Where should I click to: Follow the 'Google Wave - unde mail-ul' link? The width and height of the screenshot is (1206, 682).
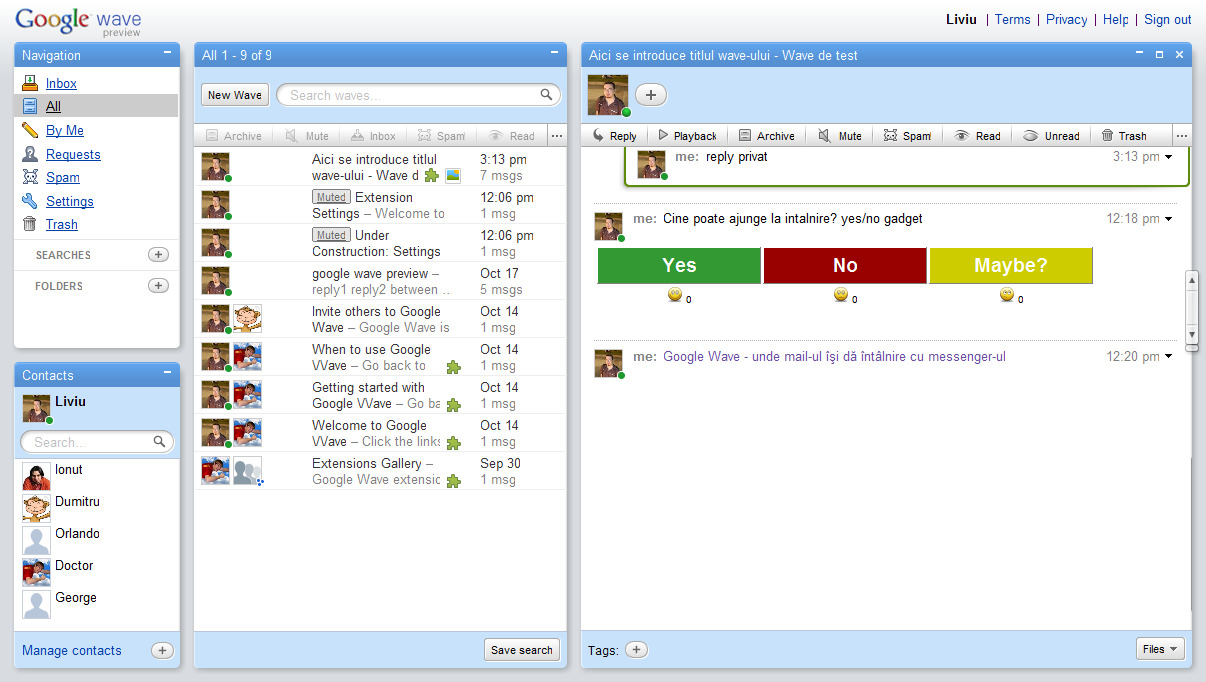click(x=834, y=357)
